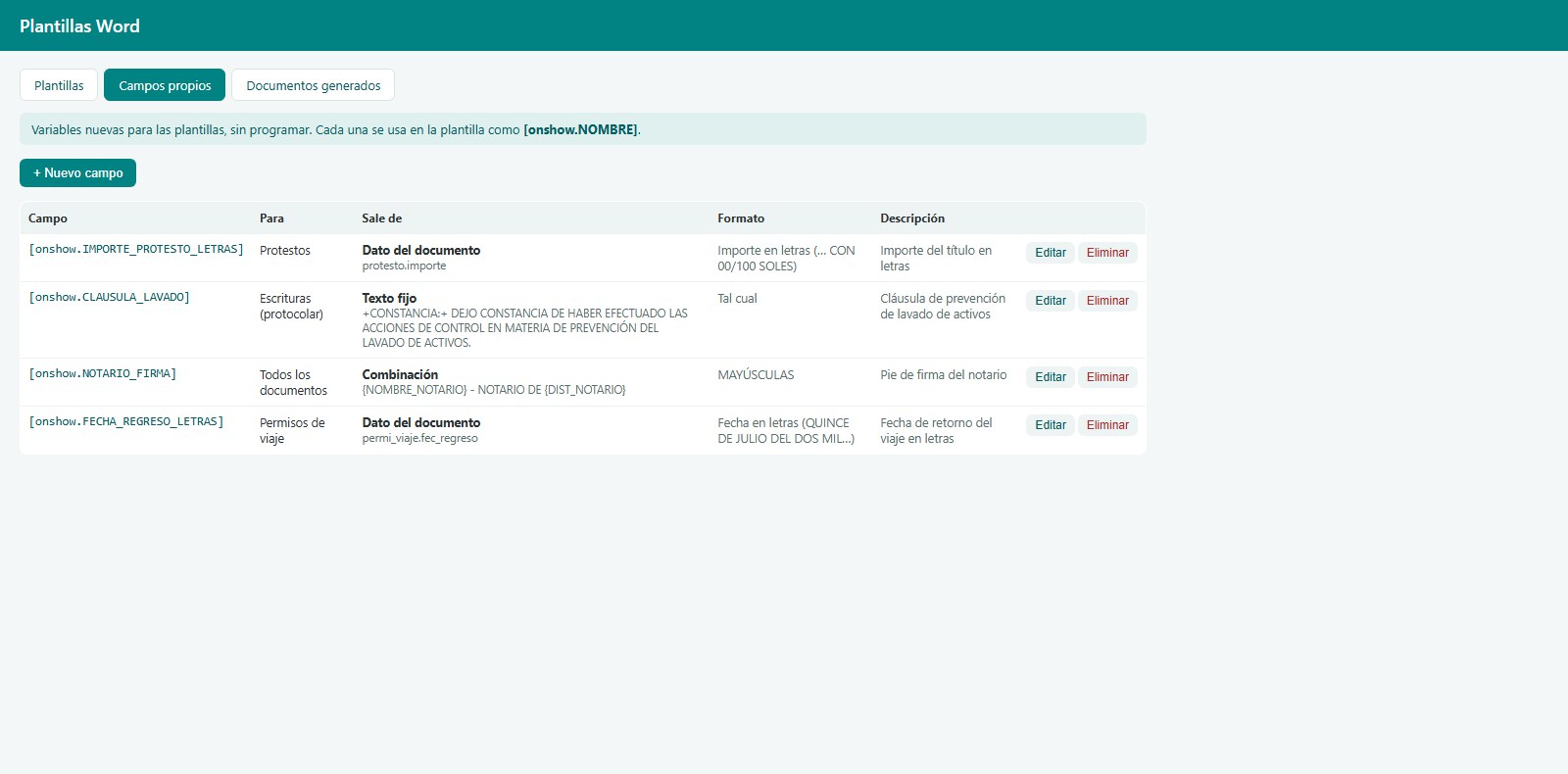Click the Plantillas Word header title
1568x774 pixels.
tap(79, 26)
